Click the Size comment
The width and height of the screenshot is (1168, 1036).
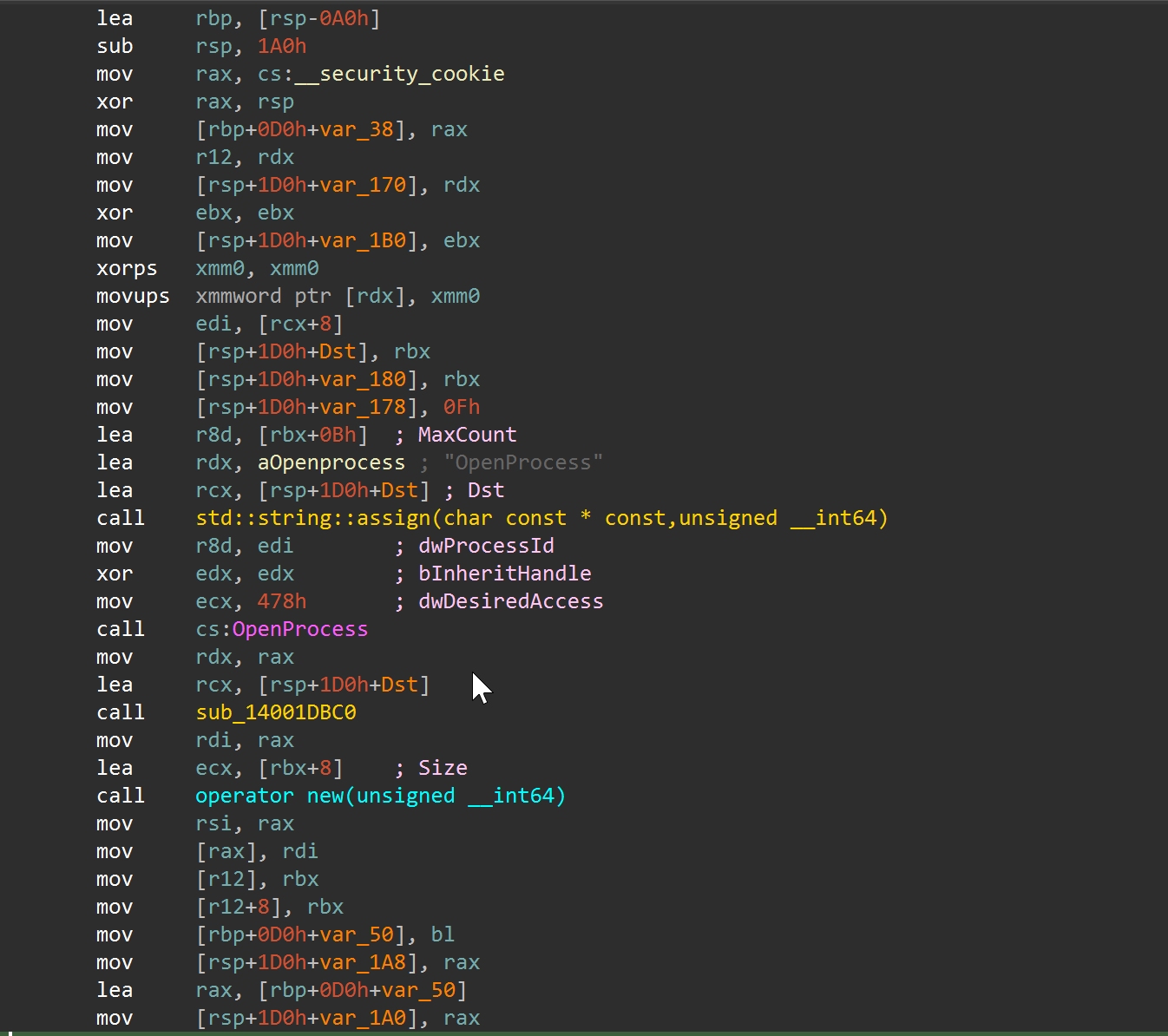[x=443, y=768]
